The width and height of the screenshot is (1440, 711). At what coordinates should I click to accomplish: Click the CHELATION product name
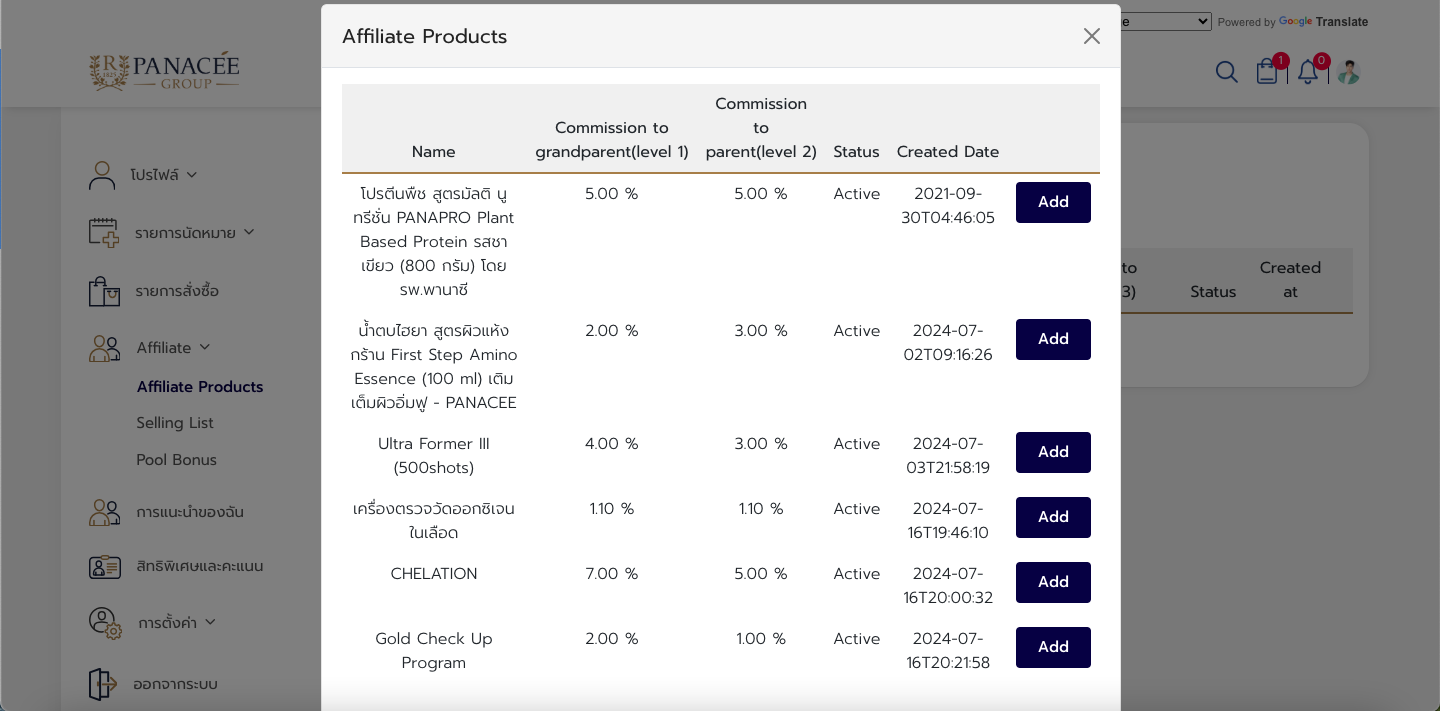434,574
